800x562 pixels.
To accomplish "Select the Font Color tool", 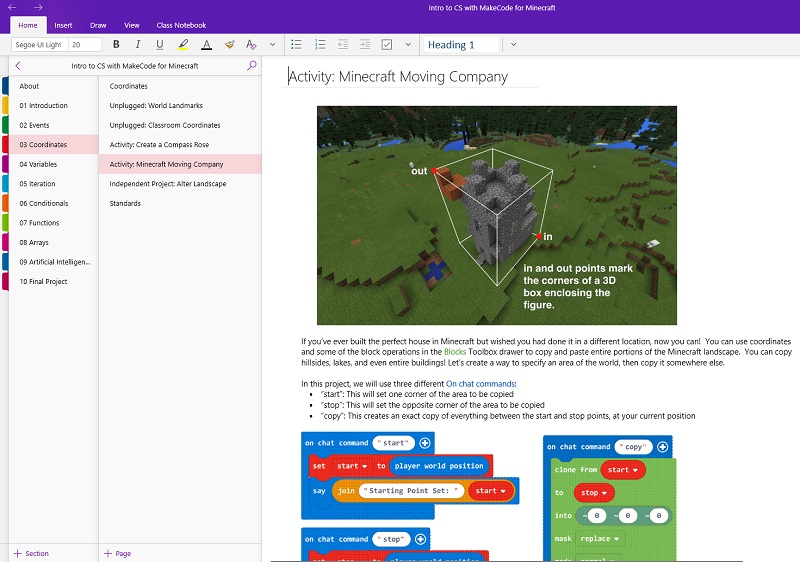I will coord(206,45).
